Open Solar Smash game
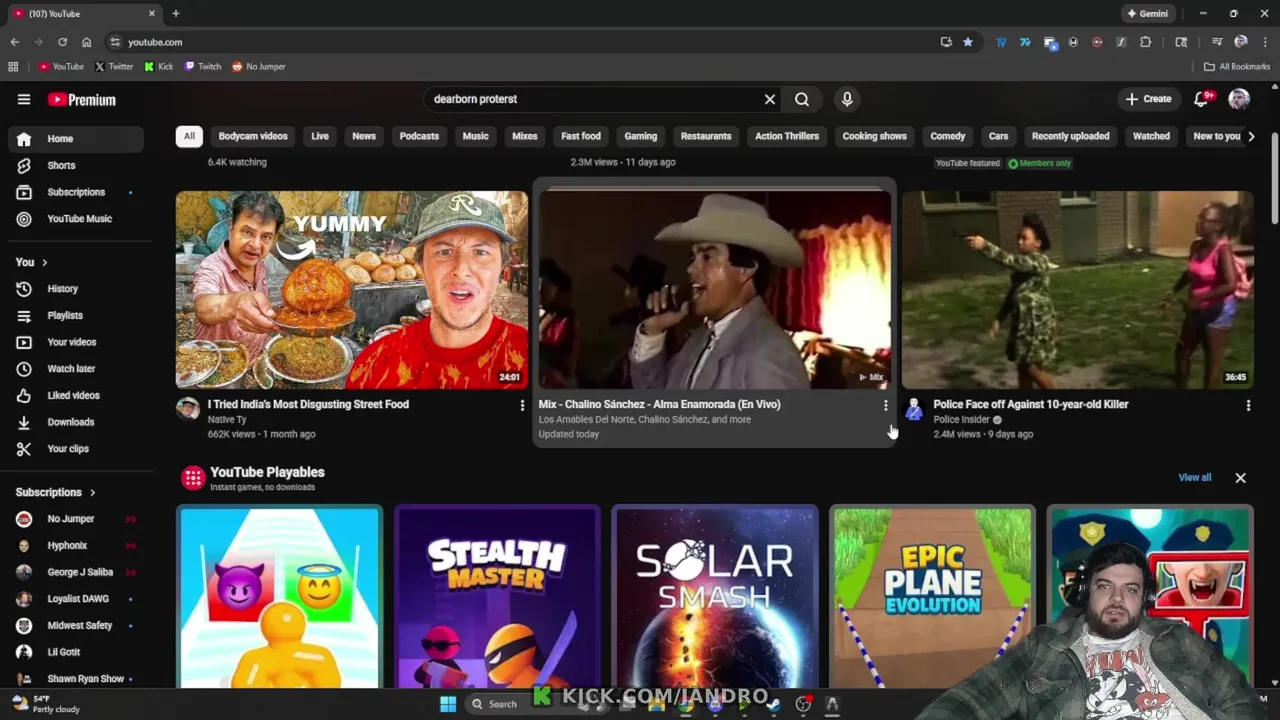The height and width of the screenshot is (720, 1280). pos(715,597)
